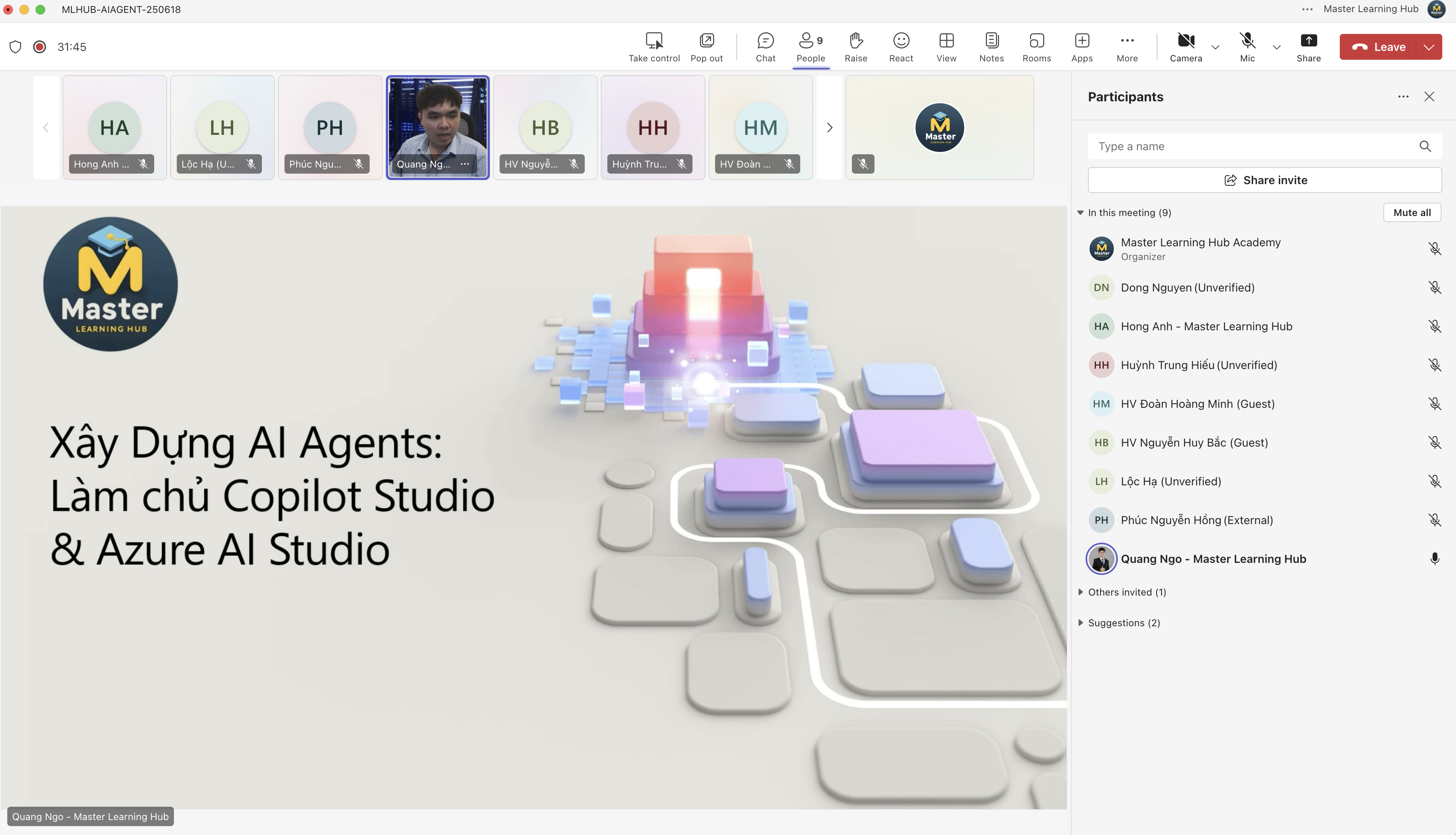Select Lộc Hạ (Unverified) list row
This screenshot has height=835, width=1456.
point(1265,481)
